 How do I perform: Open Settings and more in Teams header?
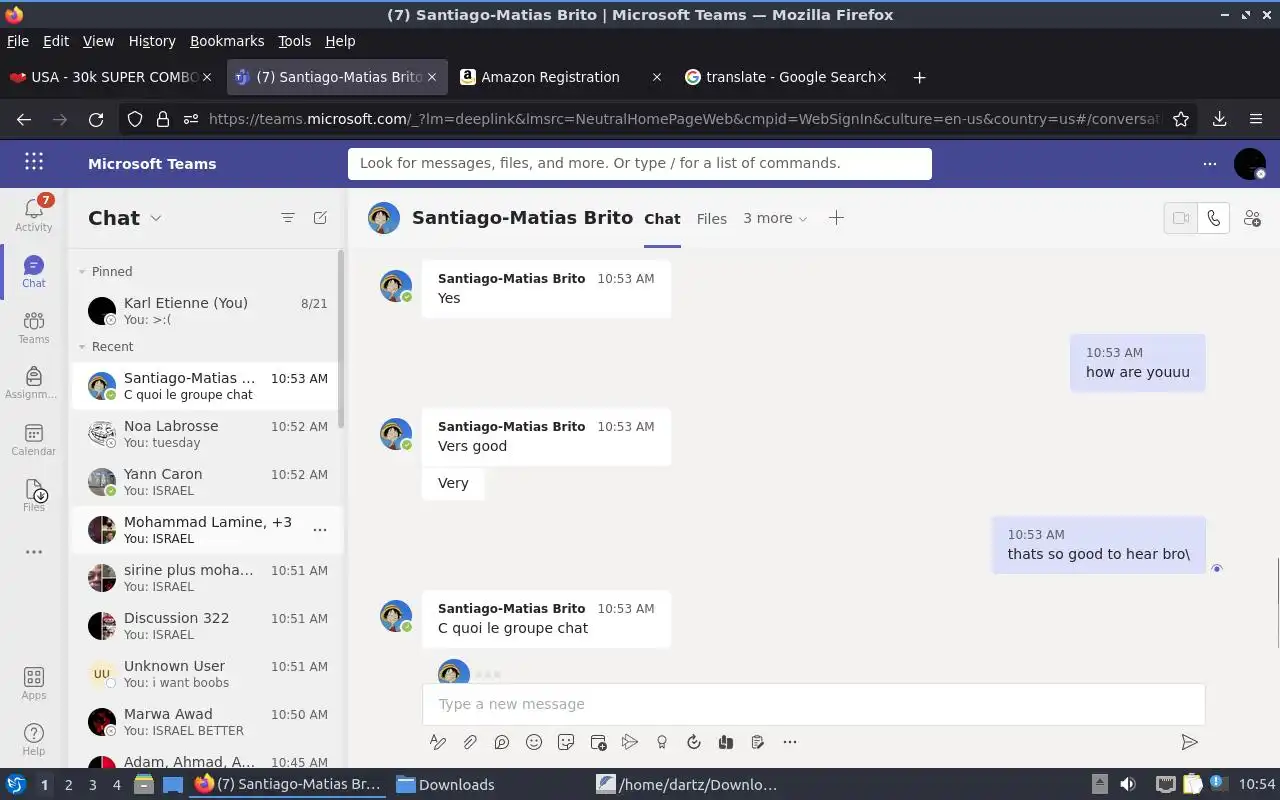point(1210,163)
